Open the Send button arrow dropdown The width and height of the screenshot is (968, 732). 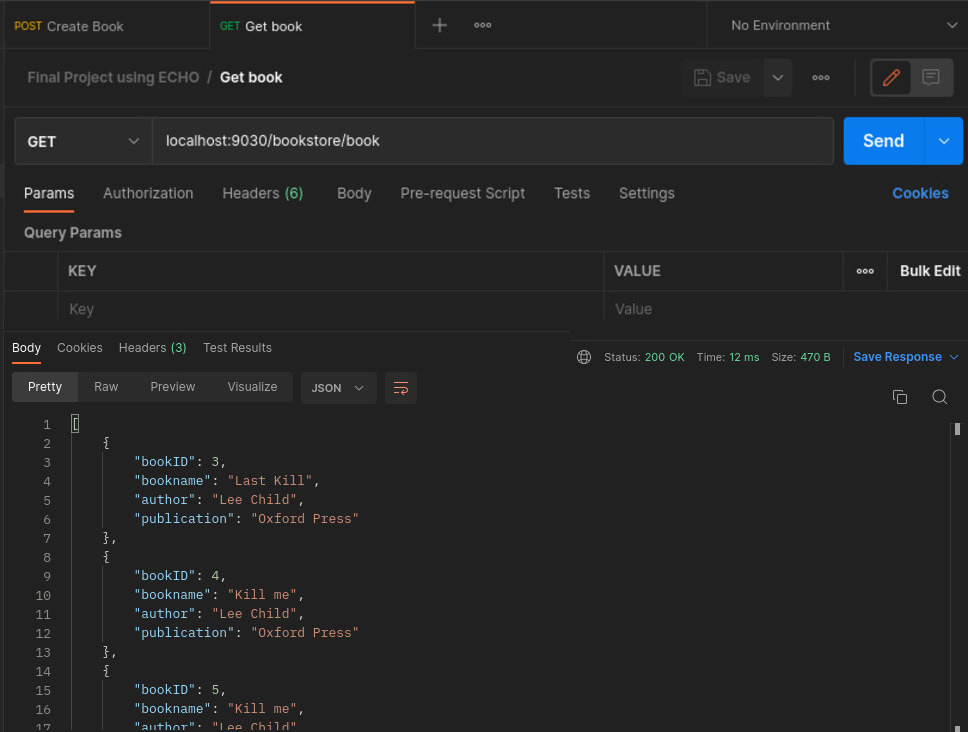pos(944,141)
